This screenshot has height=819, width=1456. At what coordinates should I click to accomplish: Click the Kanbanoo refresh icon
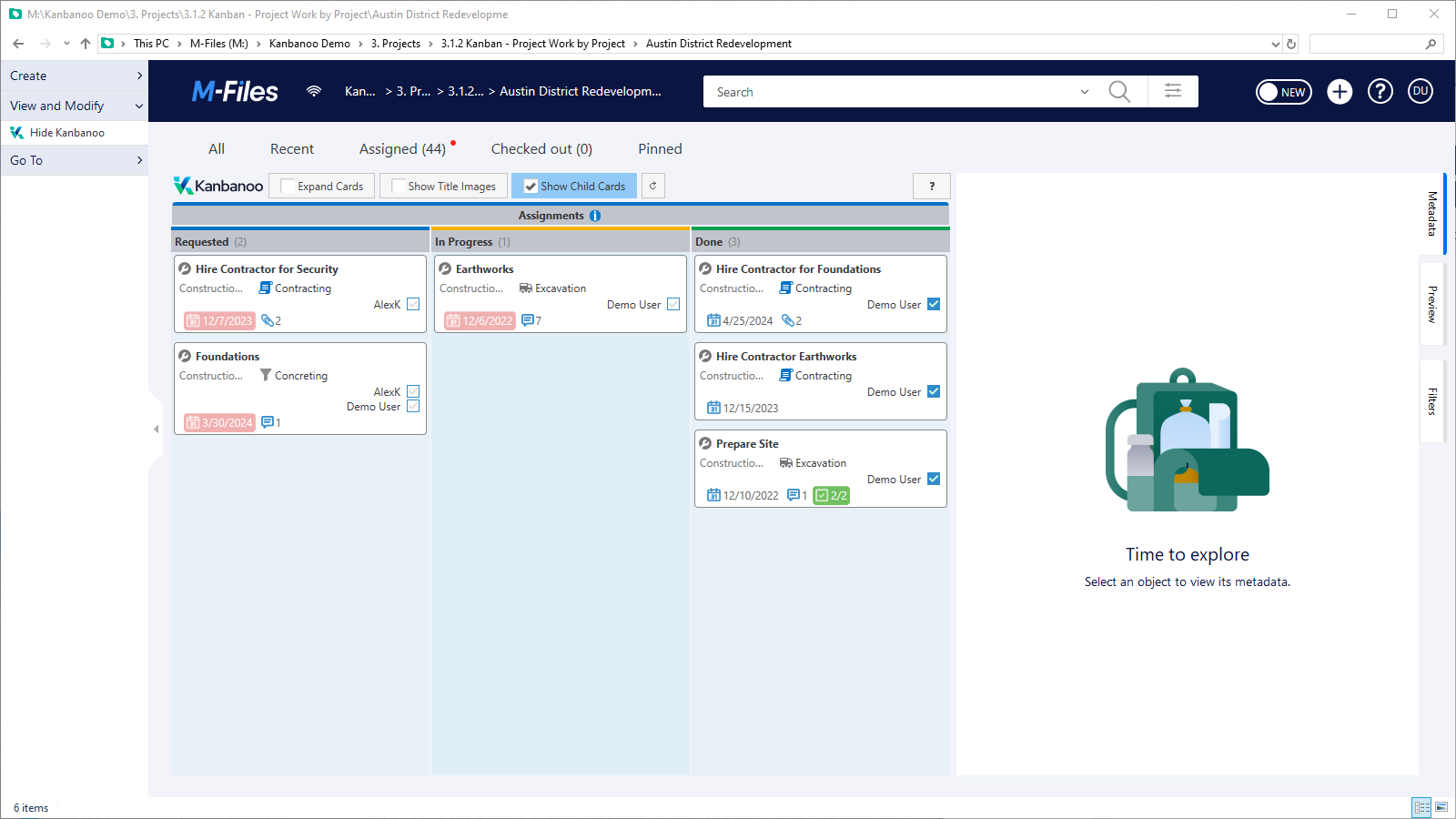point(652,186)
